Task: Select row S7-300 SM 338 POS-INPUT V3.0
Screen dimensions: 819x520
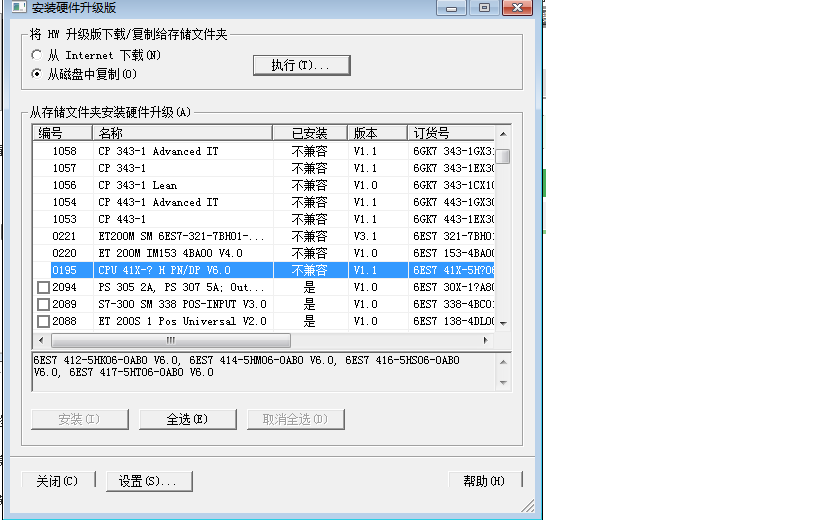Action: point(264,304)
